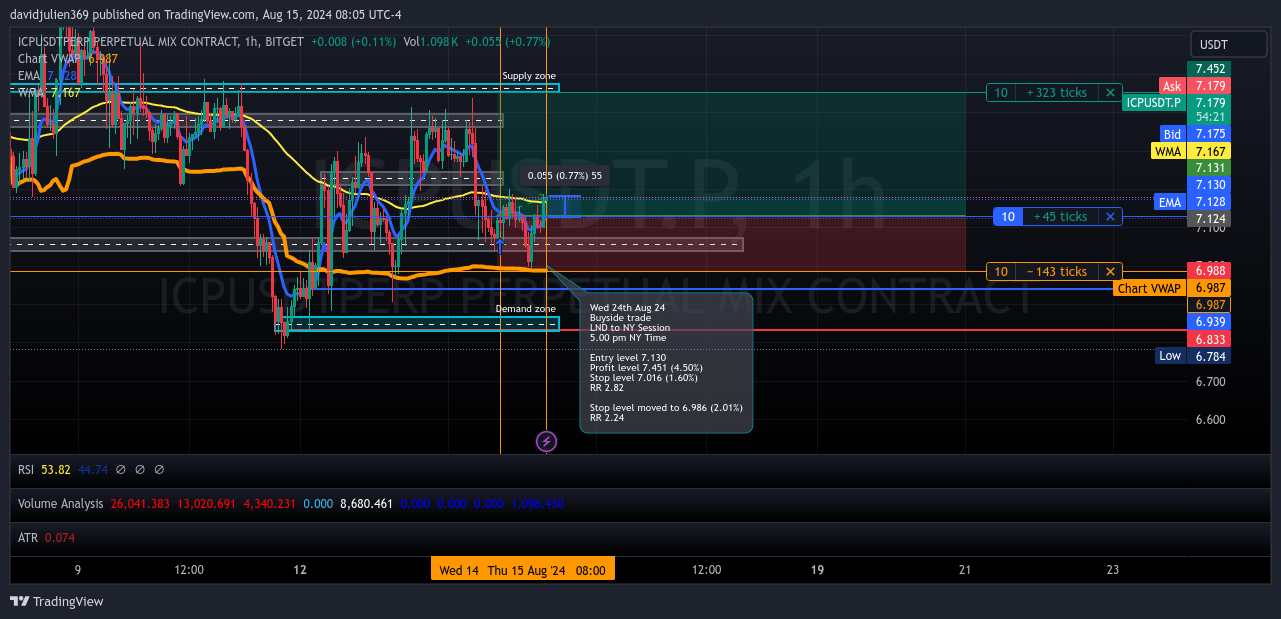
Task: Click the Demand zone label
Action: [x=526, y=309]
